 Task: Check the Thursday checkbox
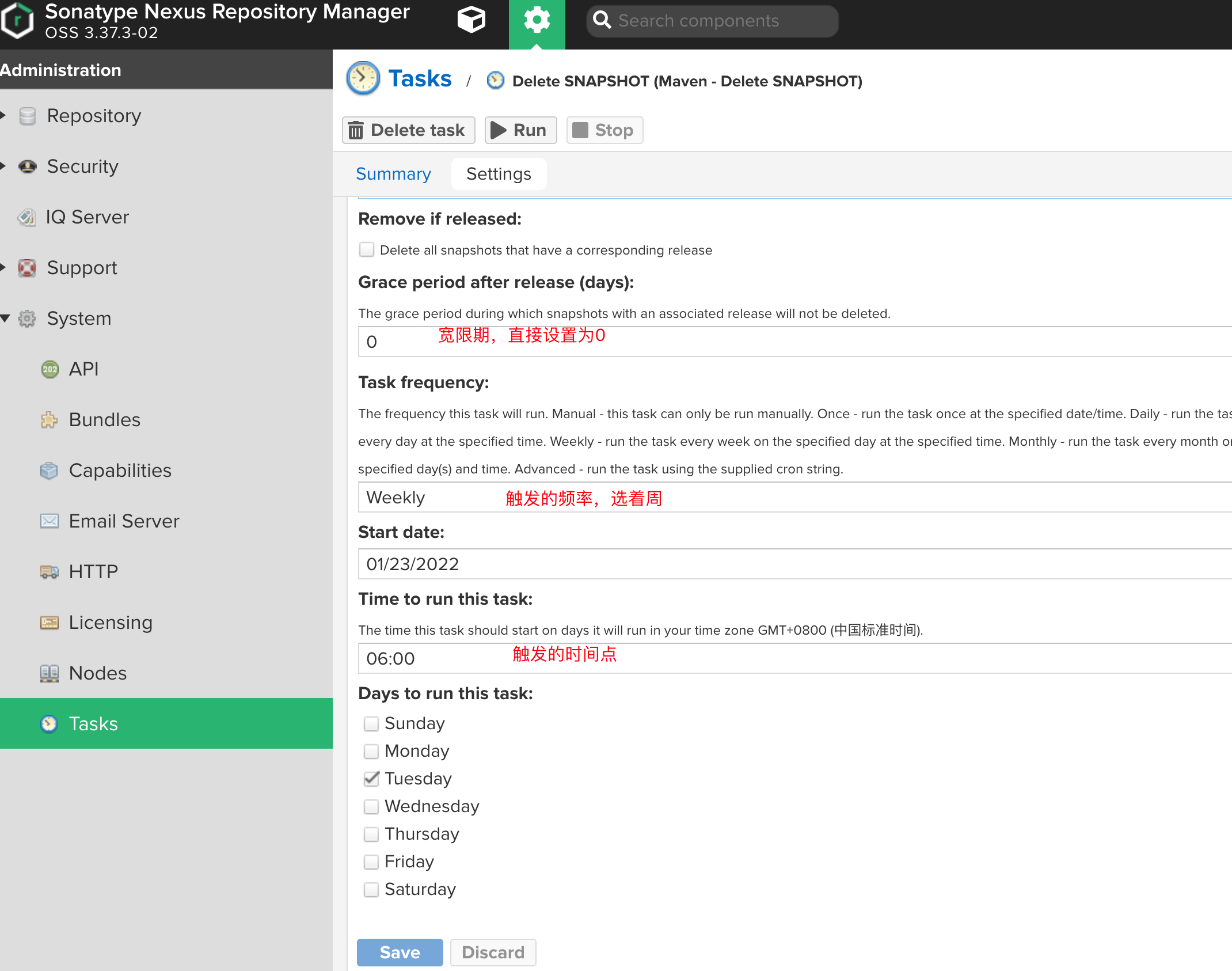coord(371,835)
